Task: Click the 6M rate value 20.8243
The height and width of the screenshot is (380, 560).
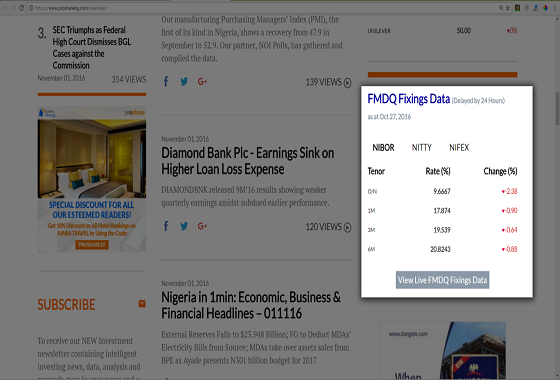Action: click(440, 249)
